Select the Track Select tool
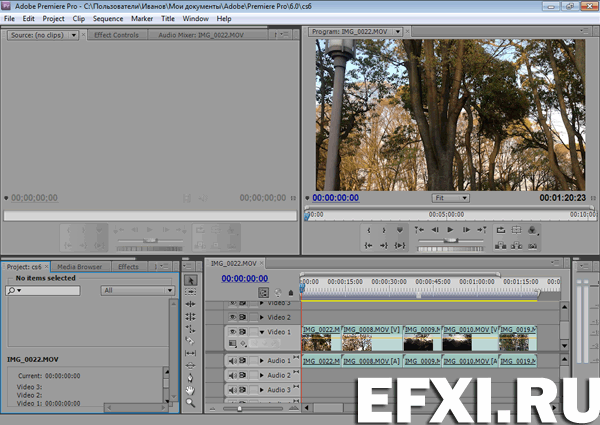 [x=191, y=292]
